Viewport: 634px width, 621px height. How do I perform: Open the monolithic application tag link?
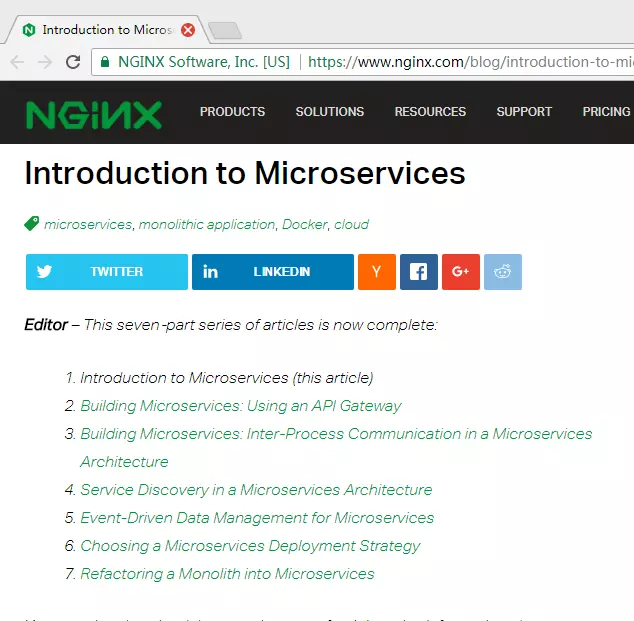[x=207, y=224]
